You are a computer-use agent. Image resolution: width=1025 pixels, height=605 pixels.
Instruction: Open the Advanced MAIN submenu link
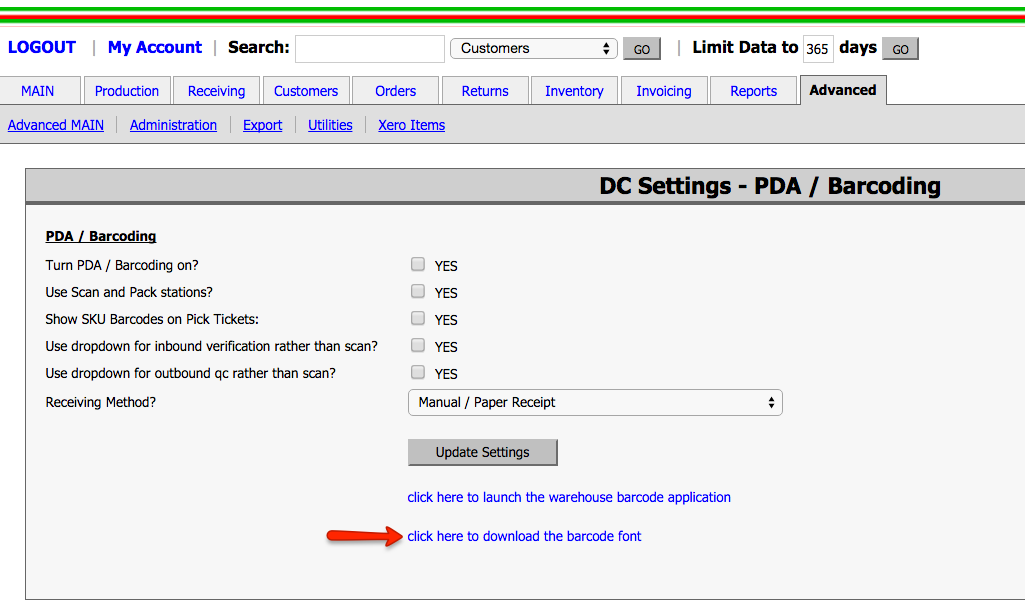click(56, 125)
